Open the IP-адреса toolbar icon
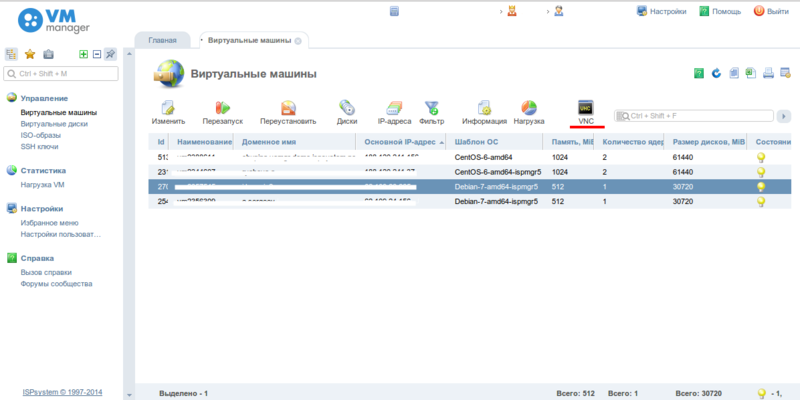The image size is (800, 400). [x=394, y=108]
